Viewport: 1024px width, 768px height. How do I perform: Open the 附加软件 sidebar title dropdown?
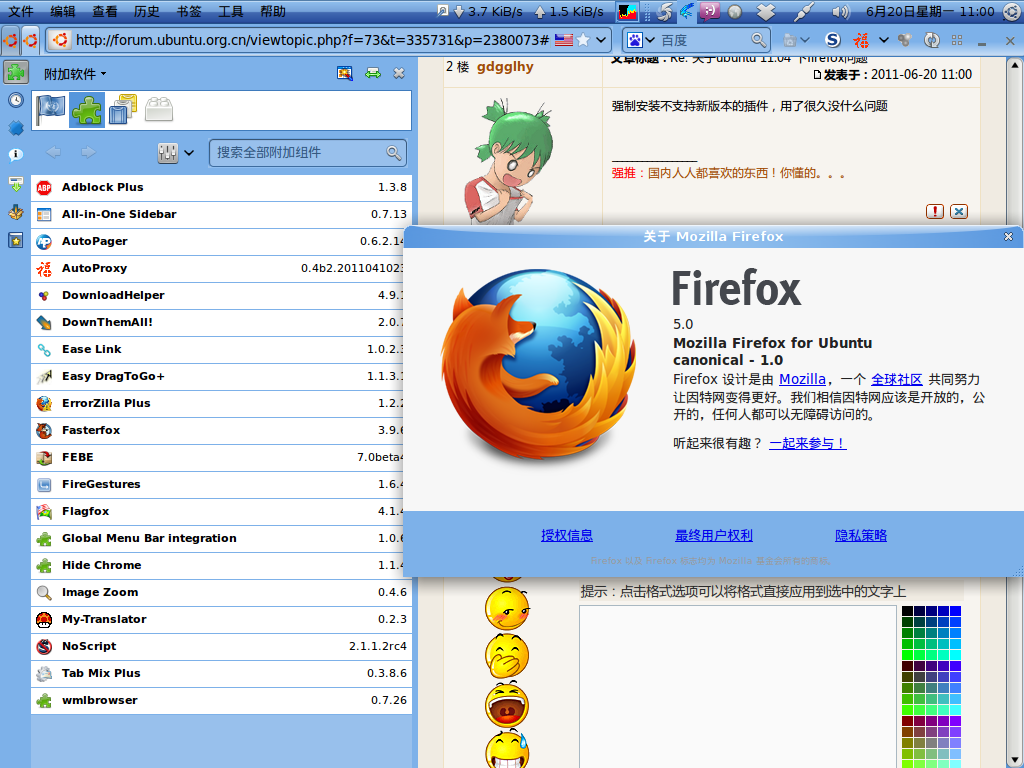tap(75, 74)
